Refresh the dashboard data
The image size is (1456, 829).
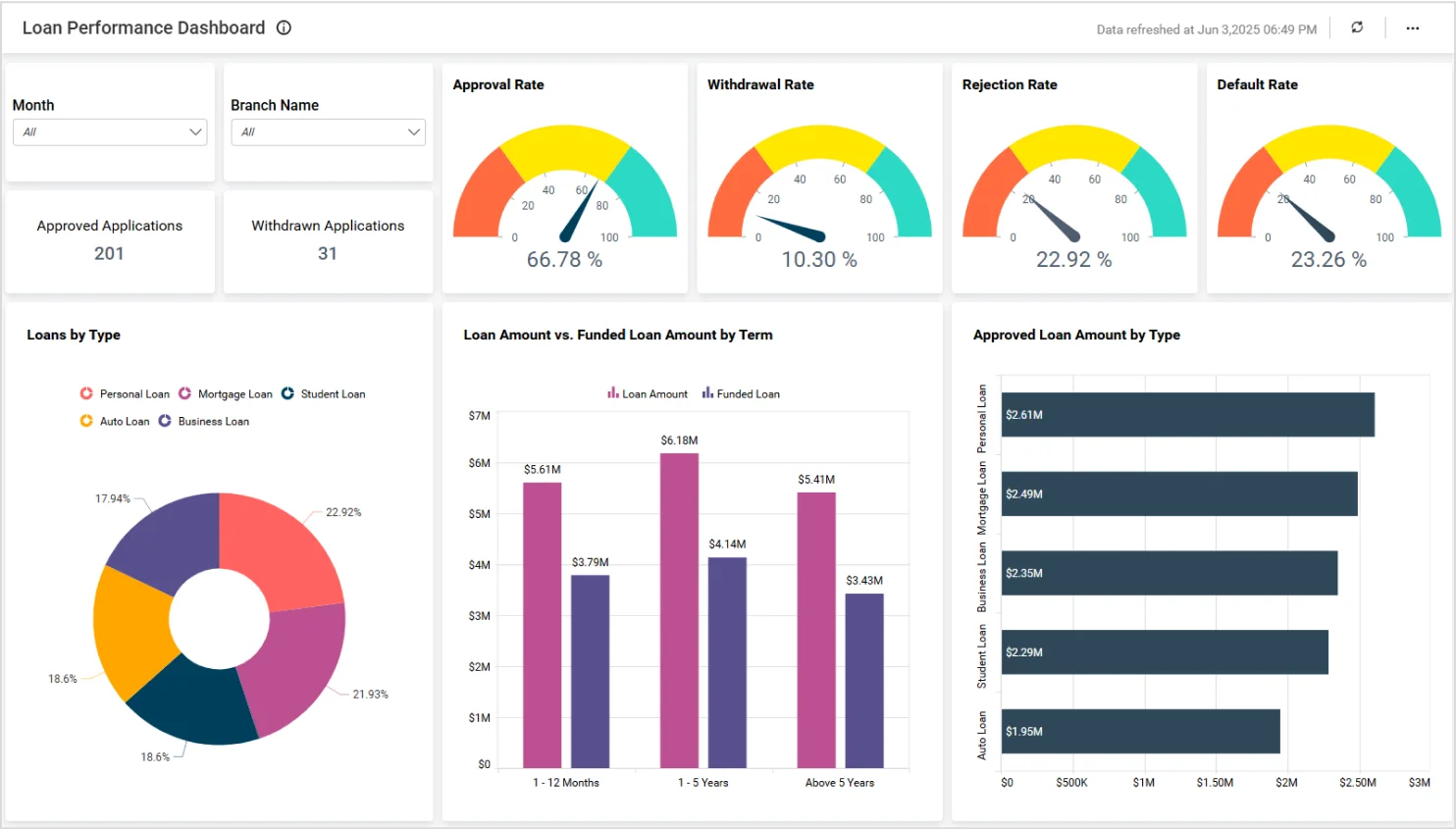pos(1357,27)
